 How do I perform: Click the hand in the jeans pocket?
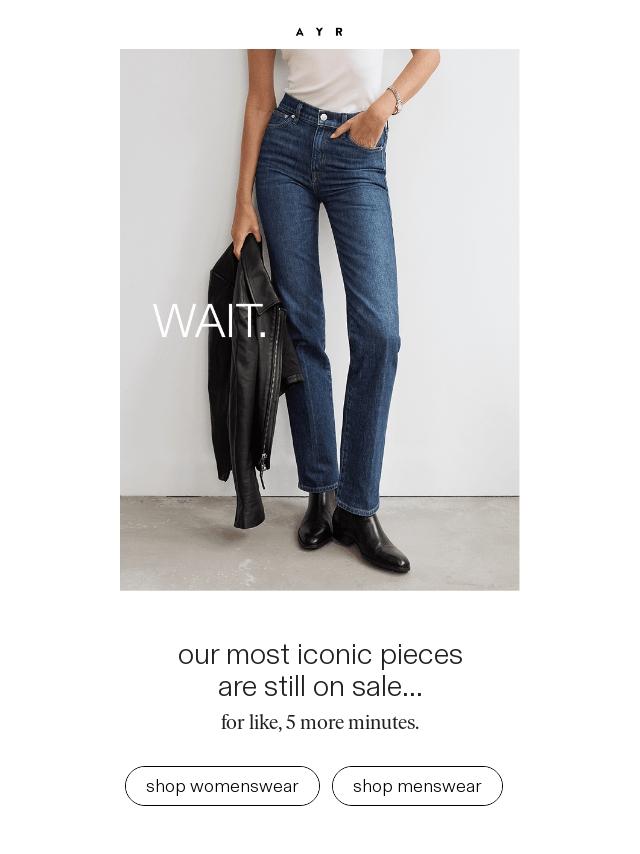361,128
